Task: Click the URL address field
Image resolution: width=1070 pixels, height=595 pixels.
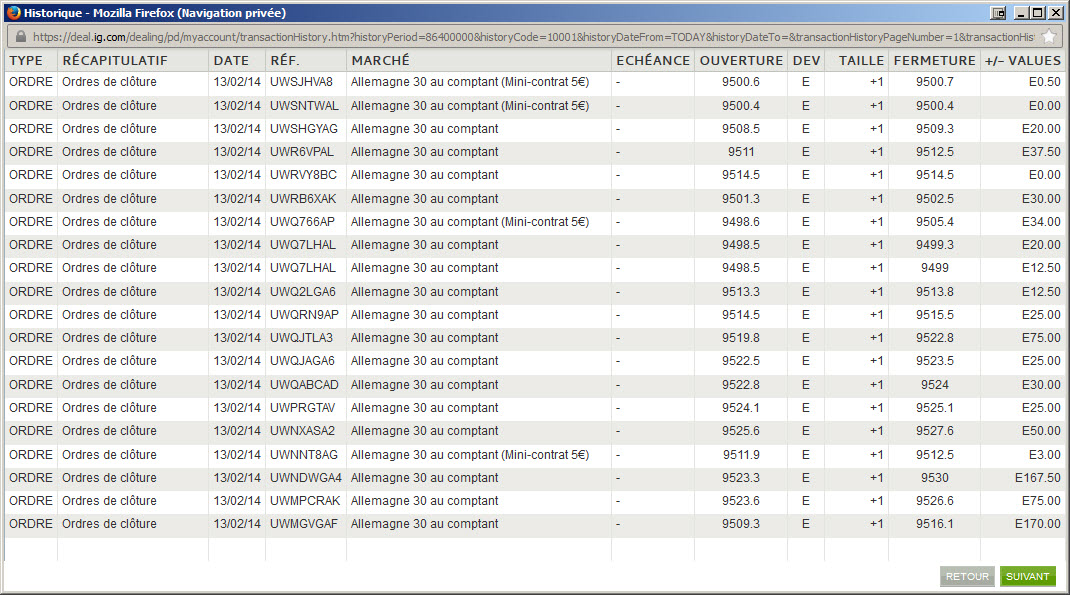Action: click(533, 37)
